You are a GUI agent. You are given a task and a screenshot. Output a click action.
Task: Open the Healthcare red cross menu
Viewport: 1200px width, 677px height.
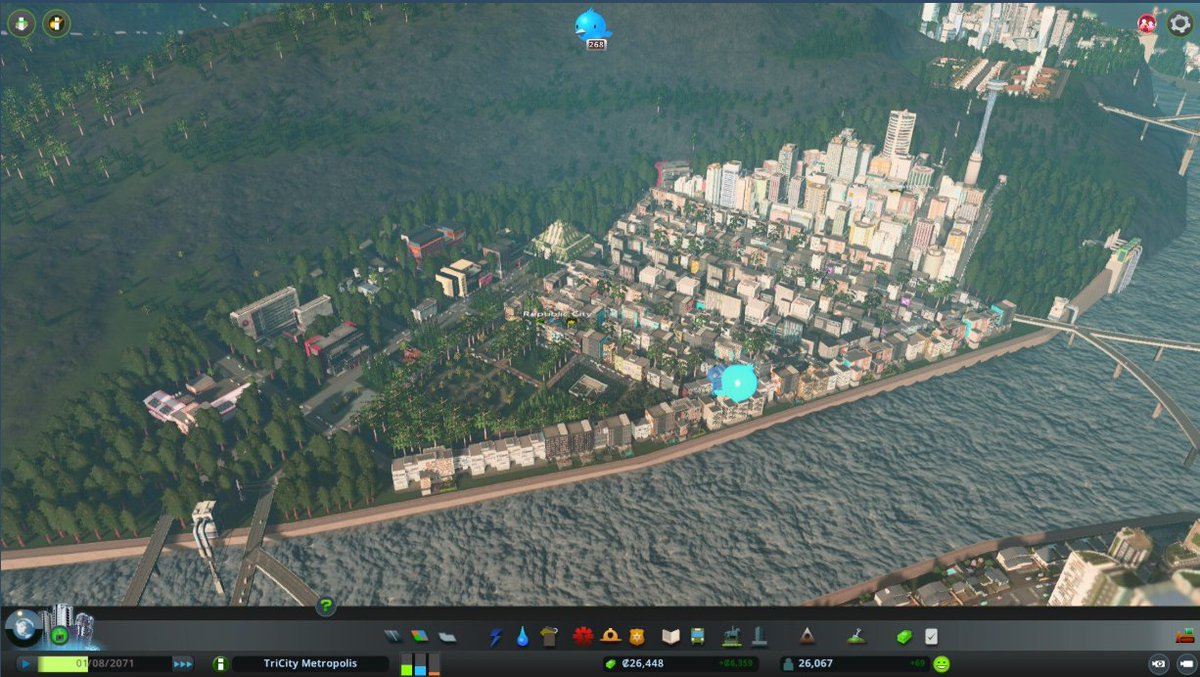(x=583, y=637)
